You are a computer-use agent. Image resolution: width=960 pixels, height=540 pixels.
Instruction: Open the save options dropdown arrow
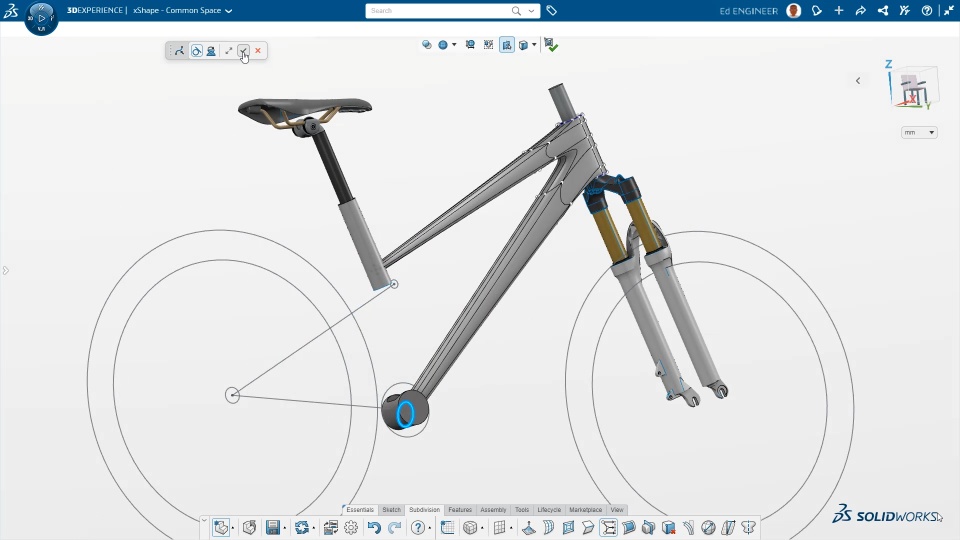click(285, 528)
